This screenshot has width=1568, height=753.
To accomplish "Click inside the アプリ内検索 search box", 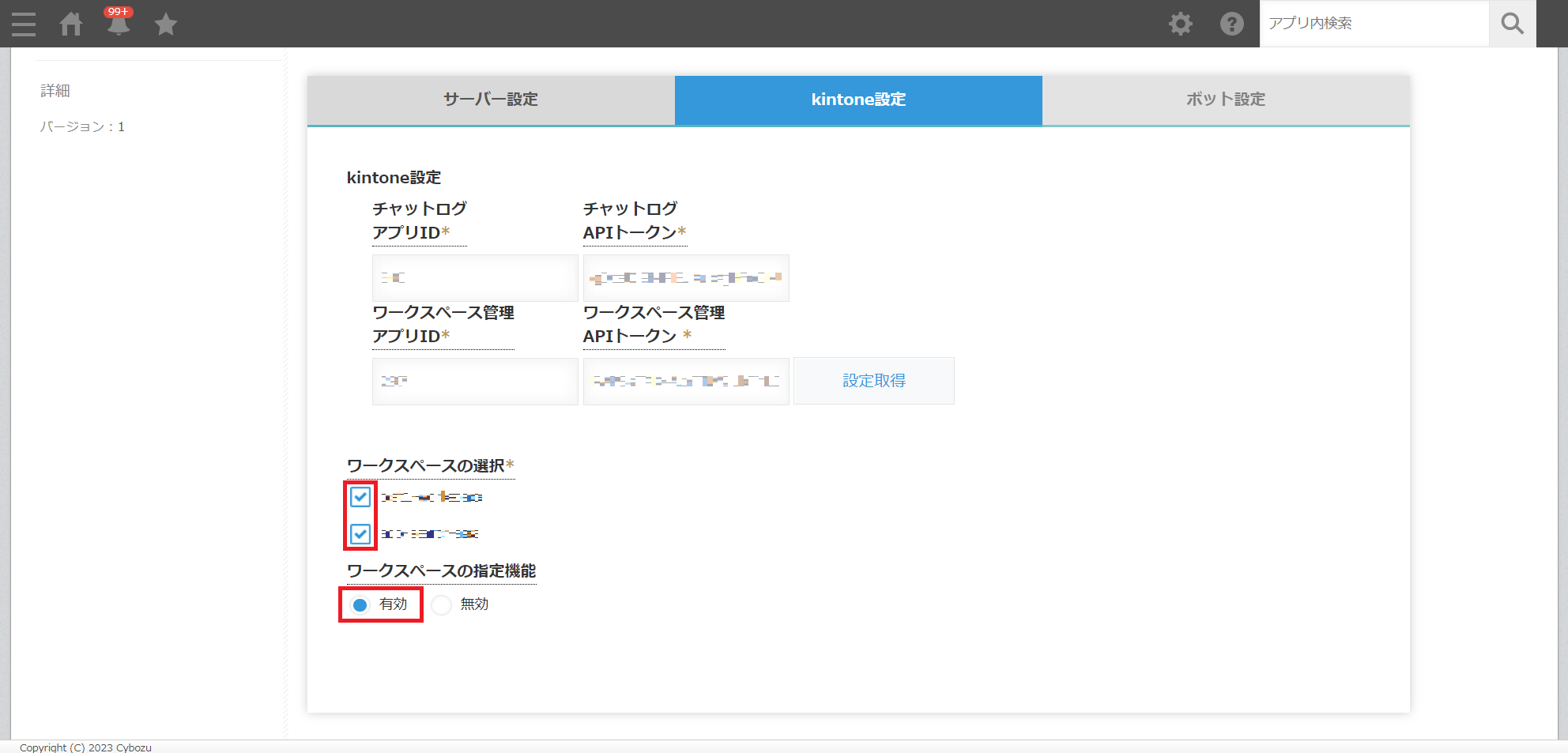I will (1374, 24).
